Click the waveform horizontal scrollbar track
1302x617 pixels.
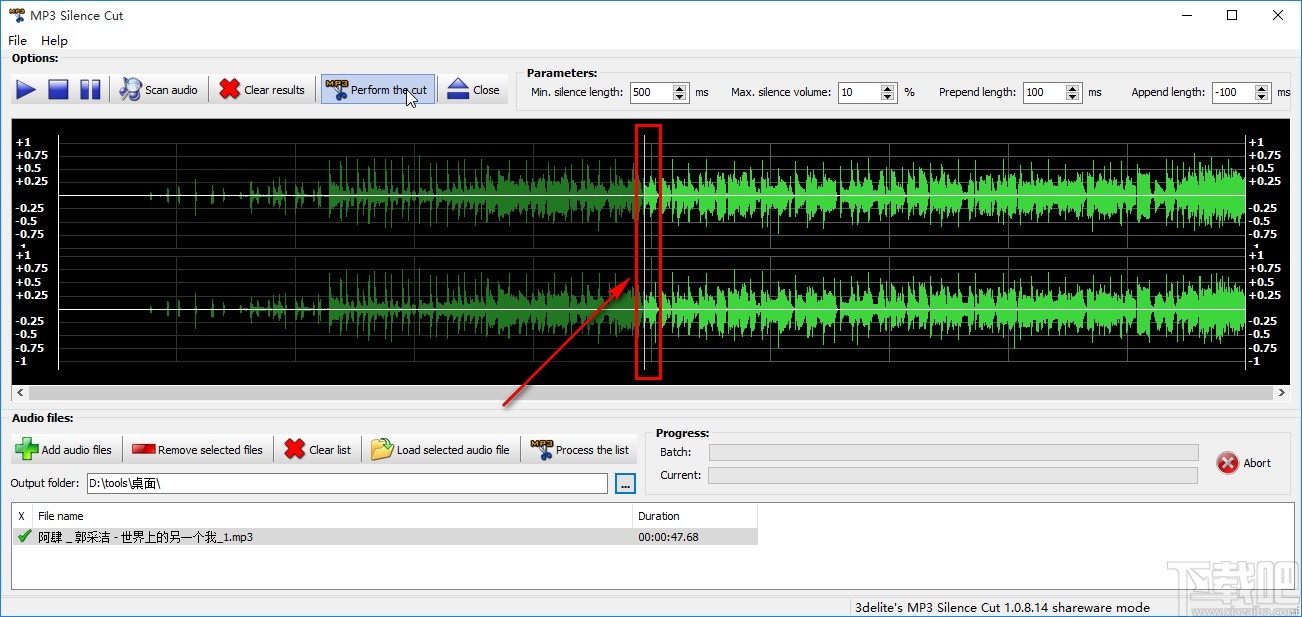point(650,393)
